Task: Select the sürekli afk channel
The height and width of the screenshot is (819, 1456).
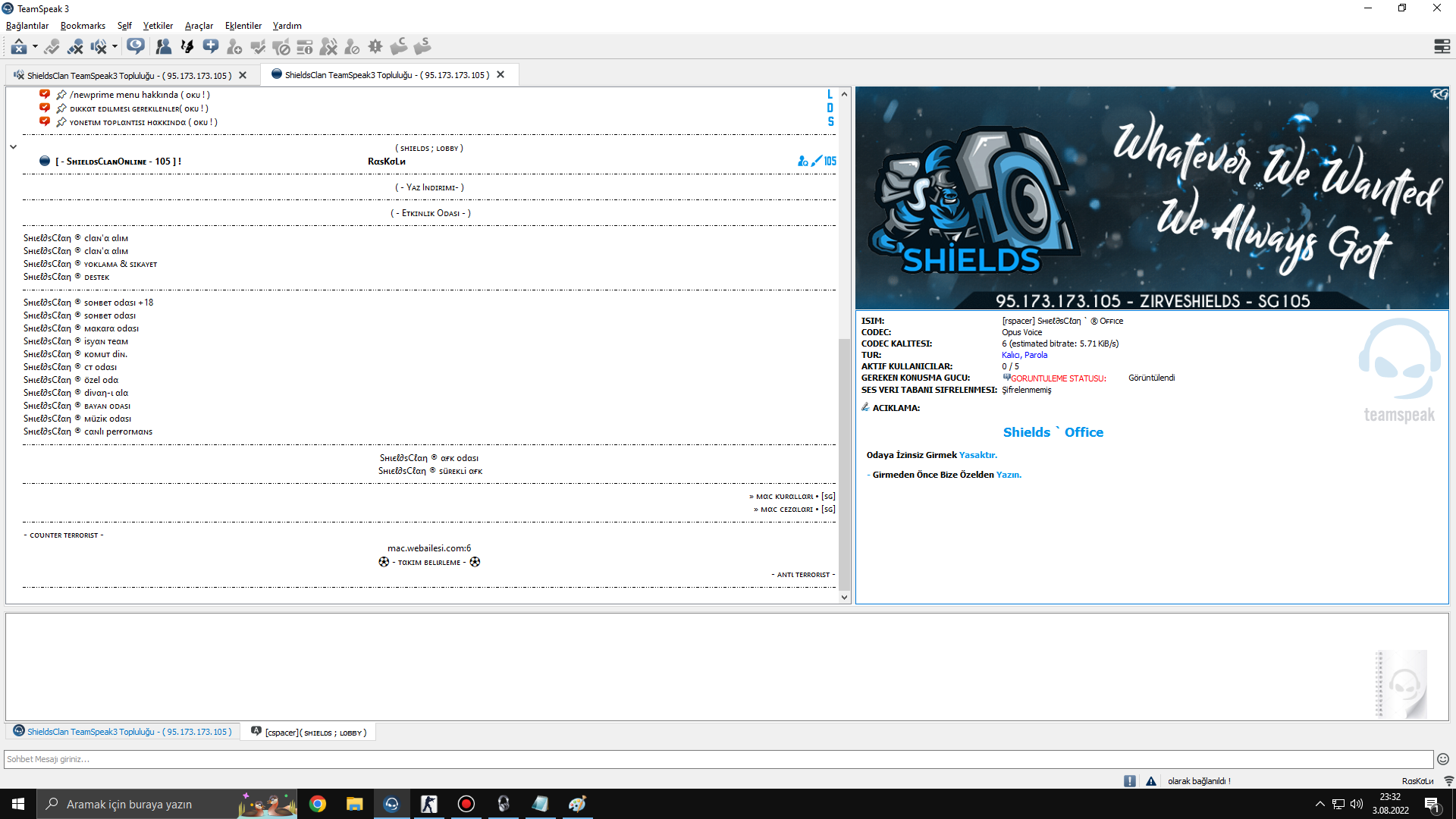Action: click(431, 471)
